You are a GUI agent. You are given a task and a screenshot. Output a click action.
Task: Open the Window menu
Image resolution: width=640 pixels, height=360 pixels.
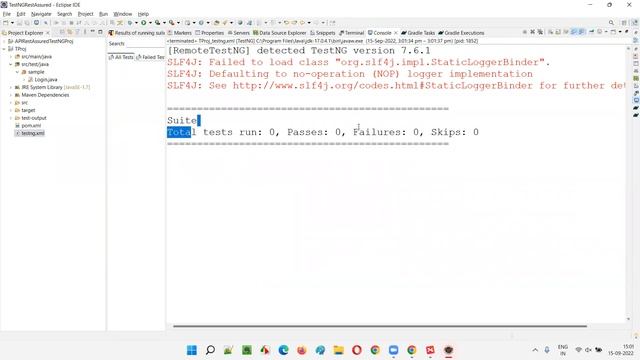(122, 14)
